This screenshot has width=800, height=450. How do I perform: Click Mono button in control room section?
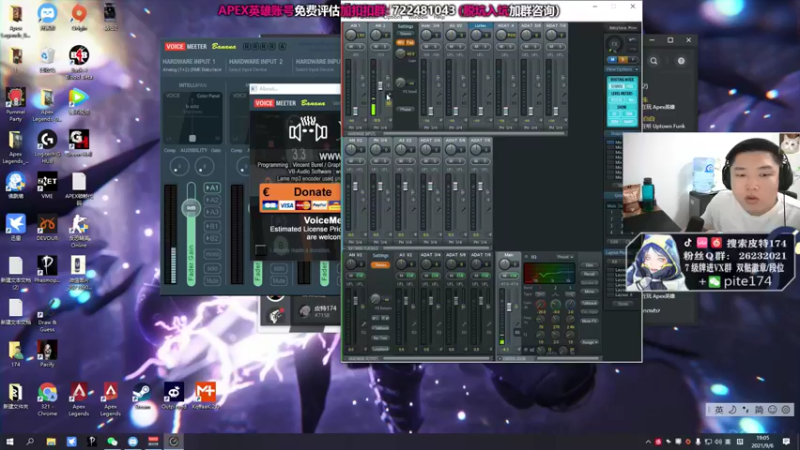(x=589, y=291)
